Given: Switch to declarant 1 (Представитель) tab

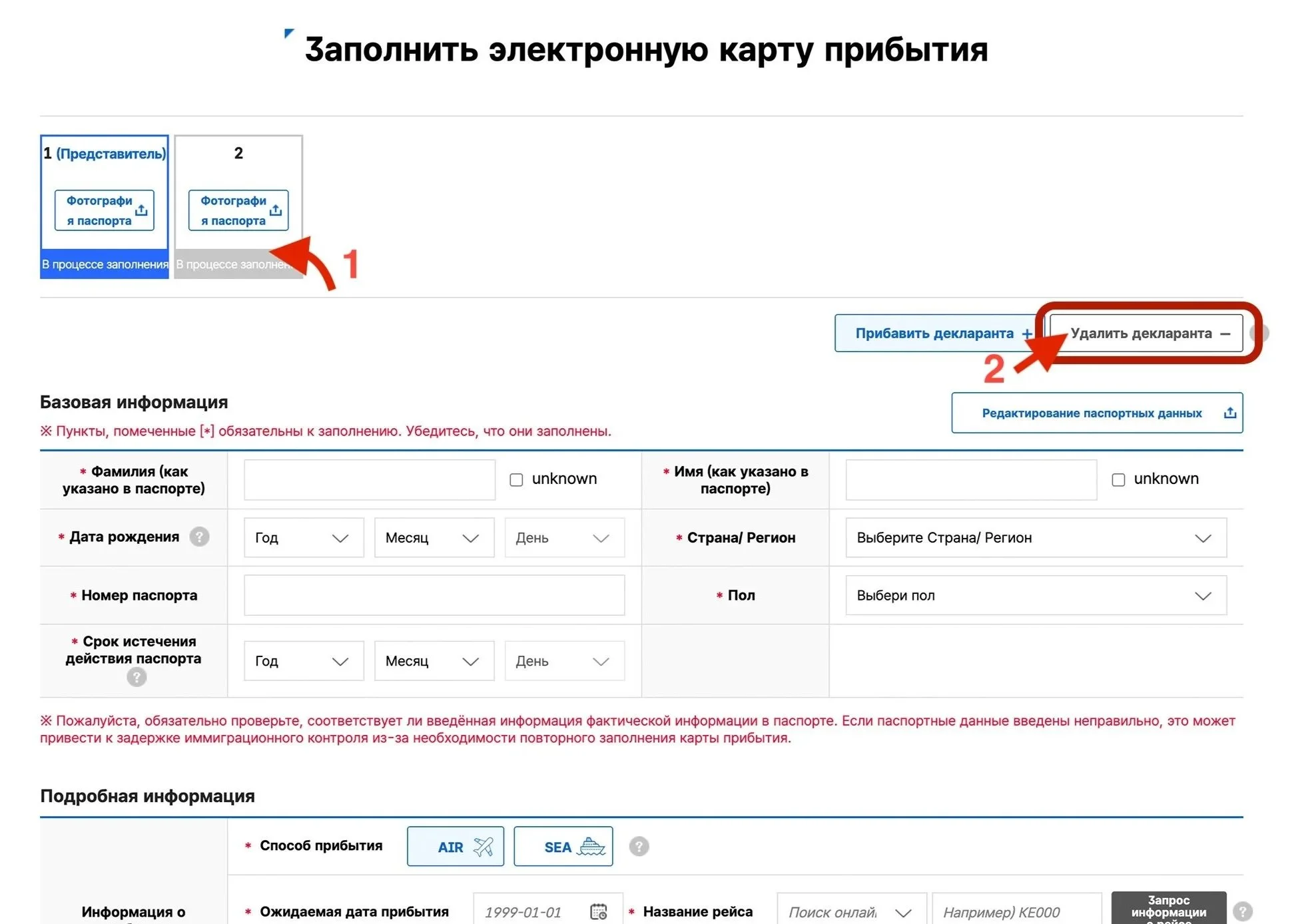Looking at the screenshot, I should (104, 154).
